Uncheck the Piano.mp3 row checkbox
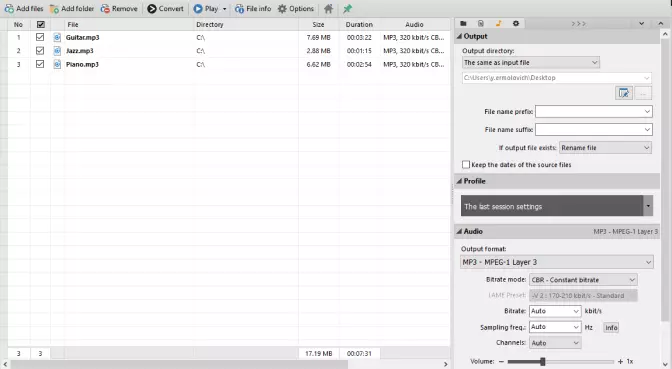This screenshot has height=369, width=672. 40,64
